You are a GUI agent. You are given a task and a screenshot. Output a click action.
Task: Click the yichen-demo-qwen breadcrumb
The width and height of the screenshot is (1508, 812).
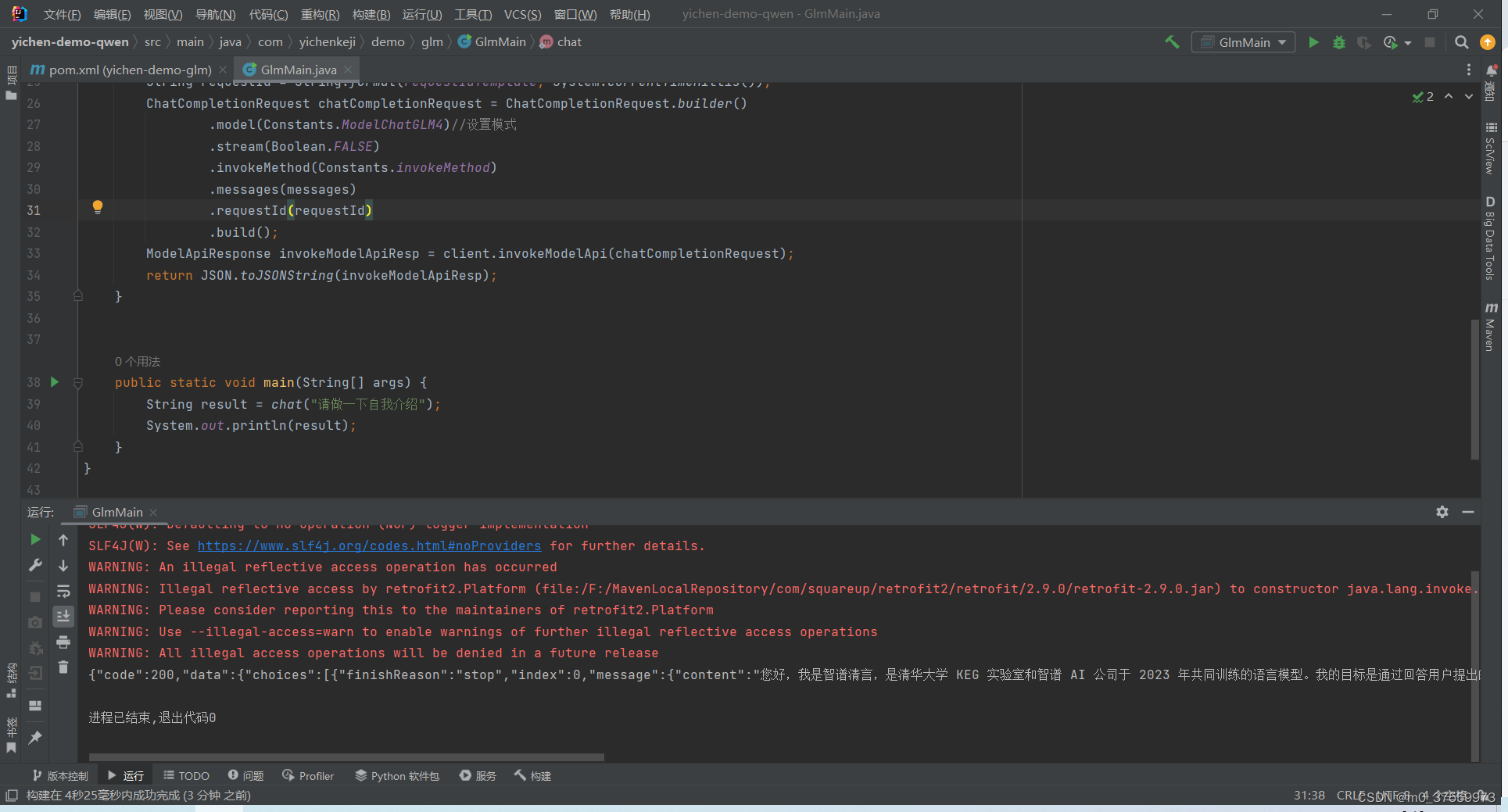tap(70, 42)
